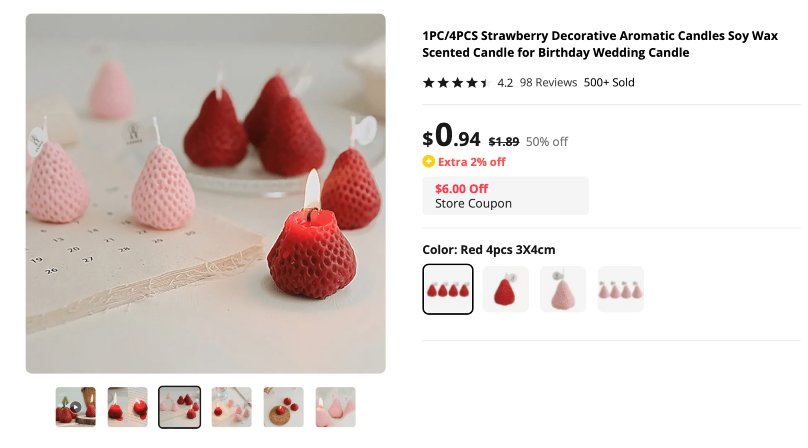This screenshot has width=808, height=448.
Task: Open the 98 Reviews link
Action: point(548,83)
